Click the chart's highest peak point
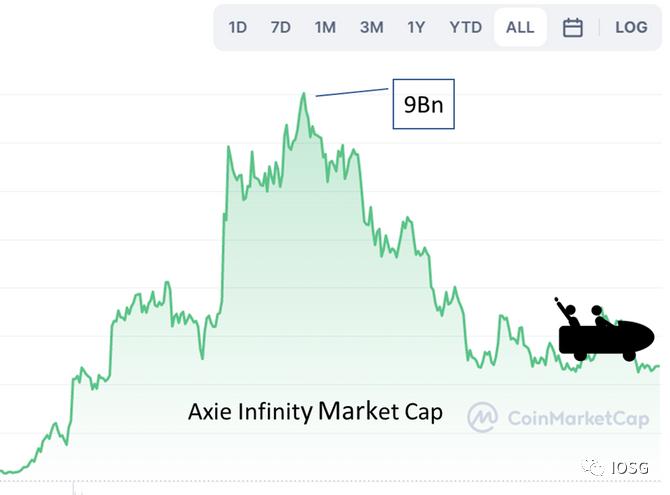Screen dimensions: 670x495 coord(304,94)
